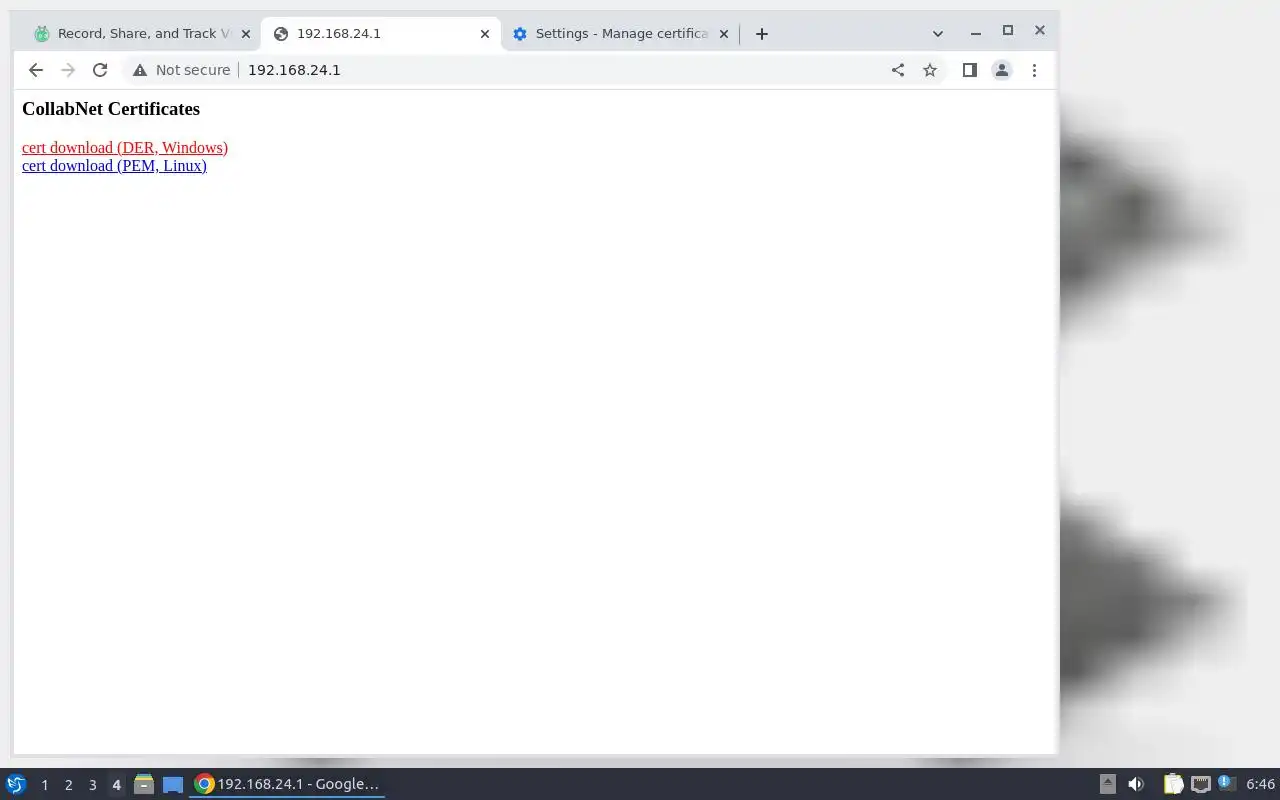1280x800 pixels.
Task: Click the Not secure warning indicator
Action: (181, 70)
